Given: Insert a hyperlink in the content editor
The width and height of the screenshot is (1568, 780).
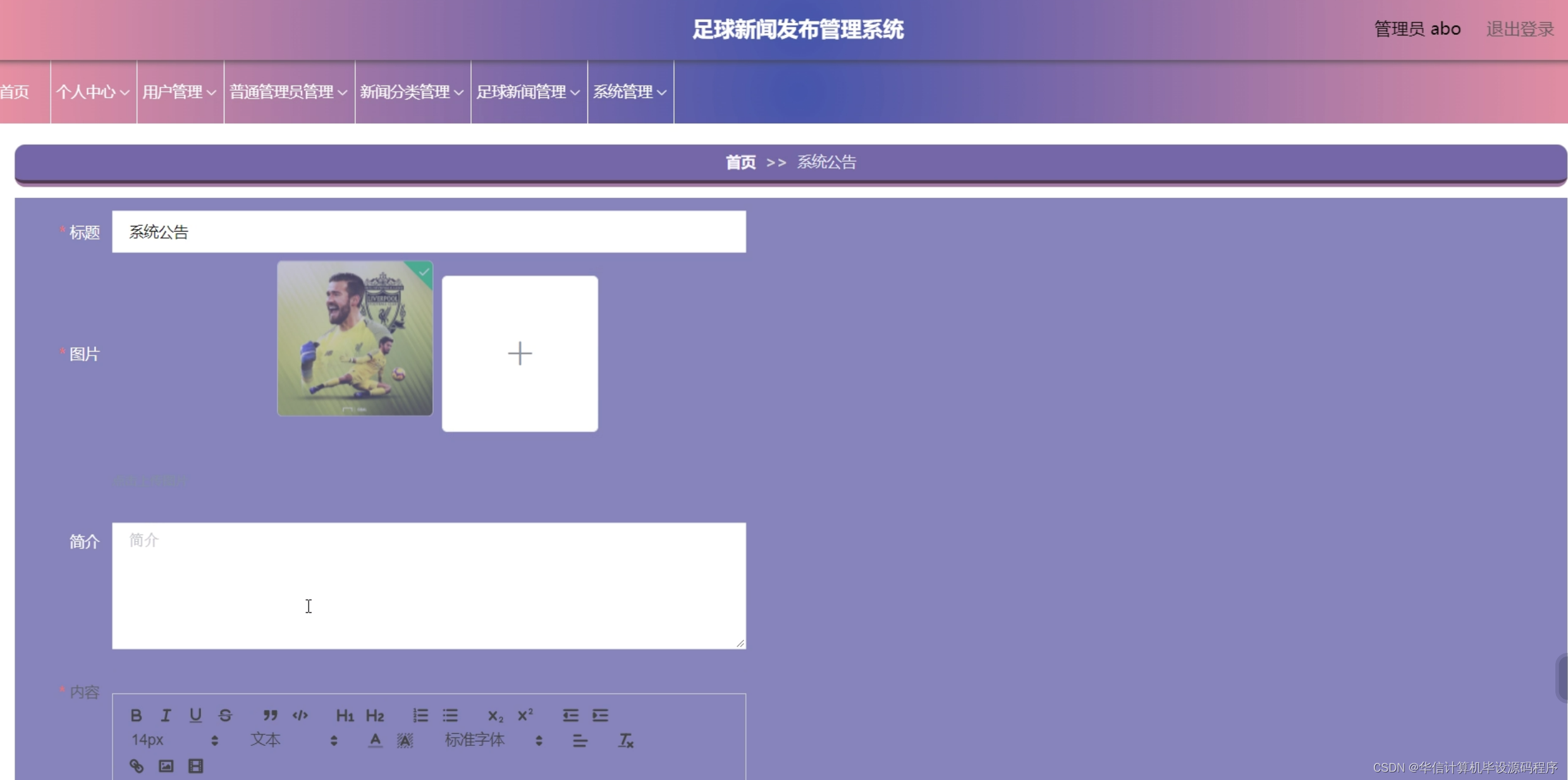Looking at the screenshot, I should [137, 765].
